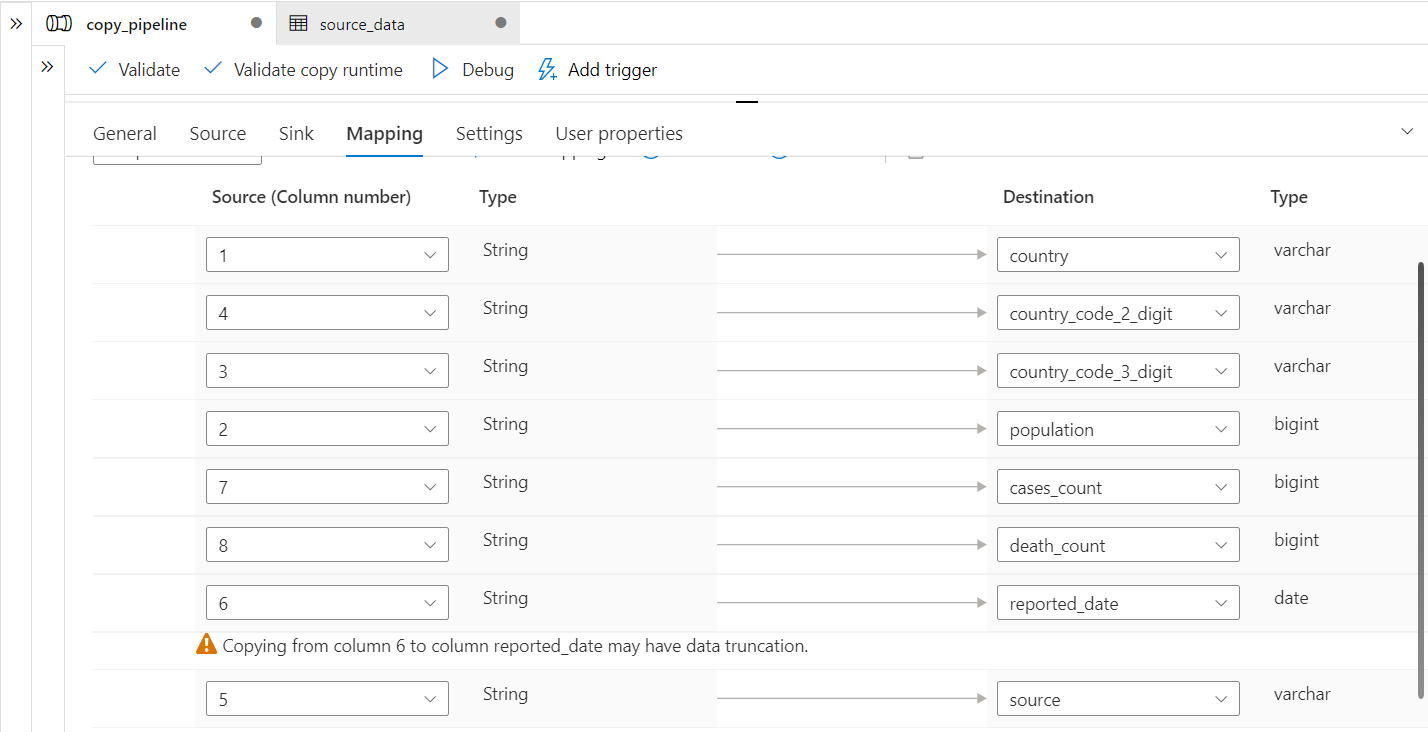Screen dimensions: 1428x732
Task: Click the varchar type for country
Action: coord(1302,250)
